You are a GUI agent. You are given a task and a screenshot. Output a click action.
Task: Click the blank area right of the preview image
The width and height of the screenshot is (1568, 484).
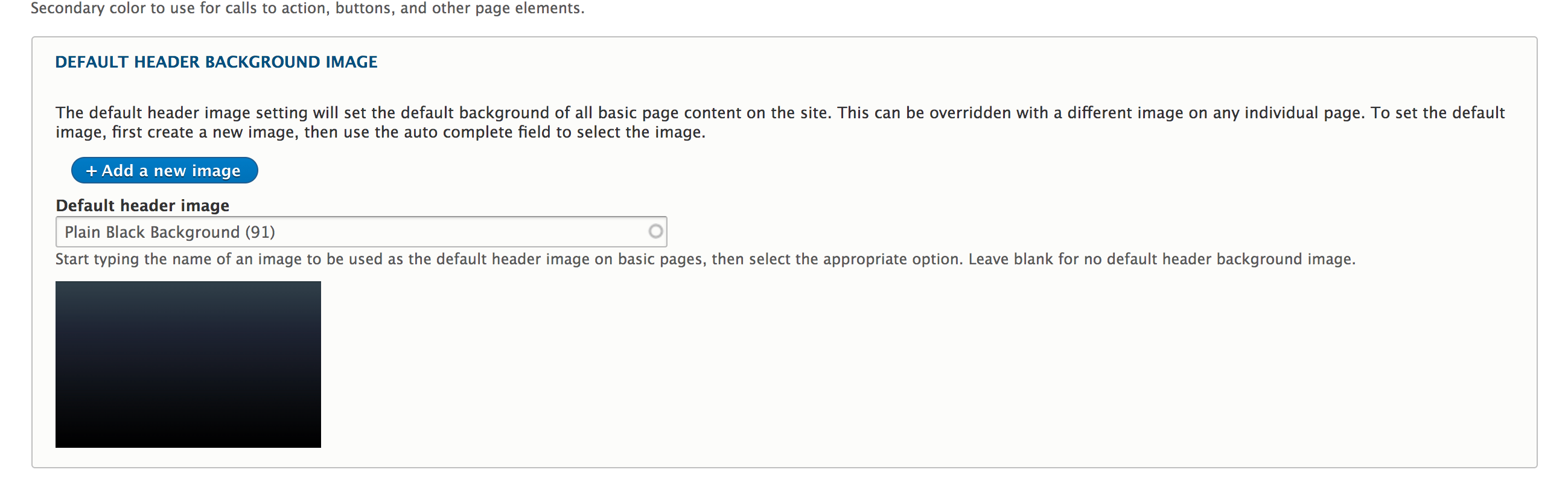tap(852, 365)
